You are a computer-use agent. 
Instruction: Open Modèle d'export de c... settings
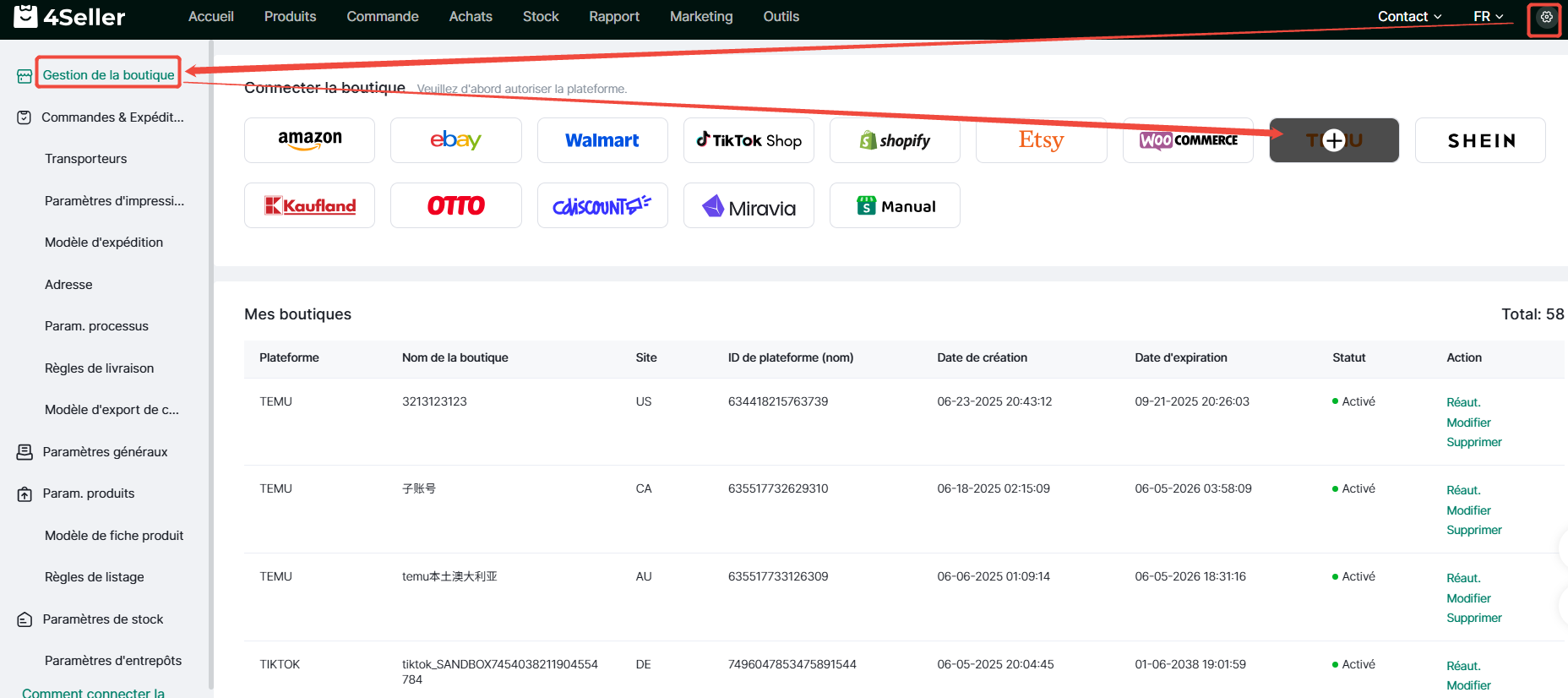click(x=112, y=410)
